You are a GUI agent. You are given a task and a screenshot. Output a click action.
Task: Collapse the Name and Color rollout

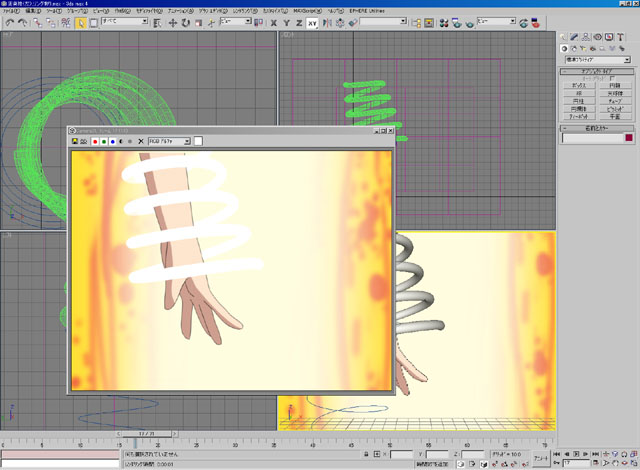tap(597, 128)
